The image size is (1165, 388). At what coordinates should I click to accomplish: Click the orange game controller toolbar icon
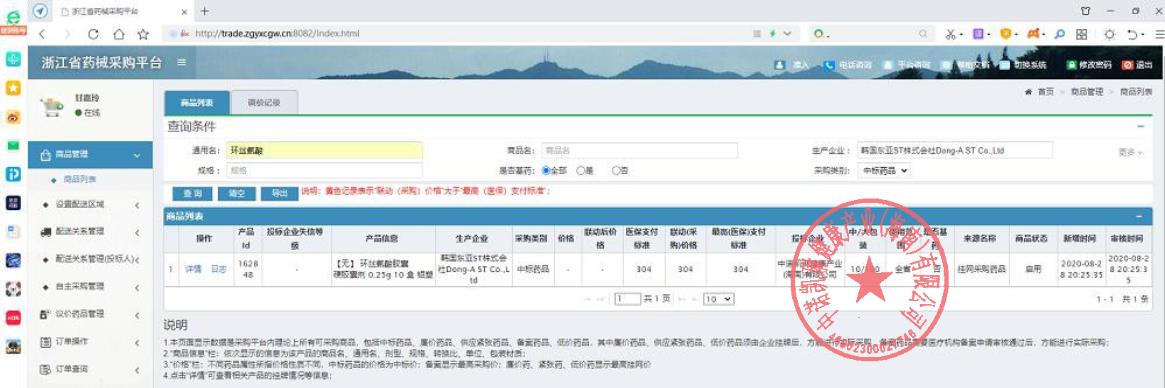click(x=1033, y=34)
